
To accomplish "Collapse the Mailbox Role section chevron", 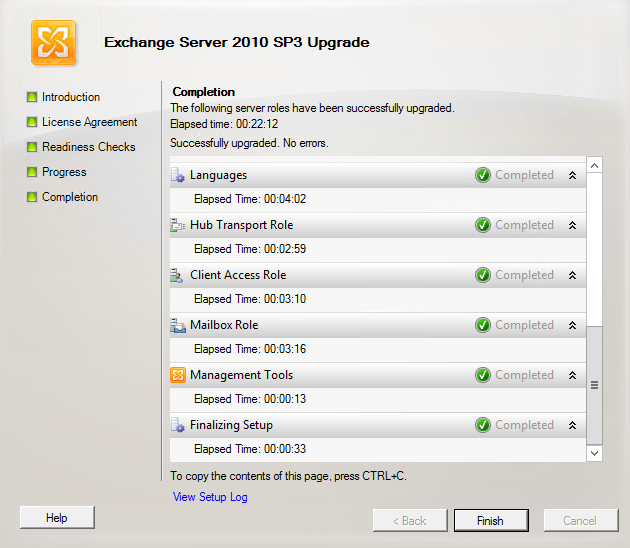I will (x=573, y=325).
